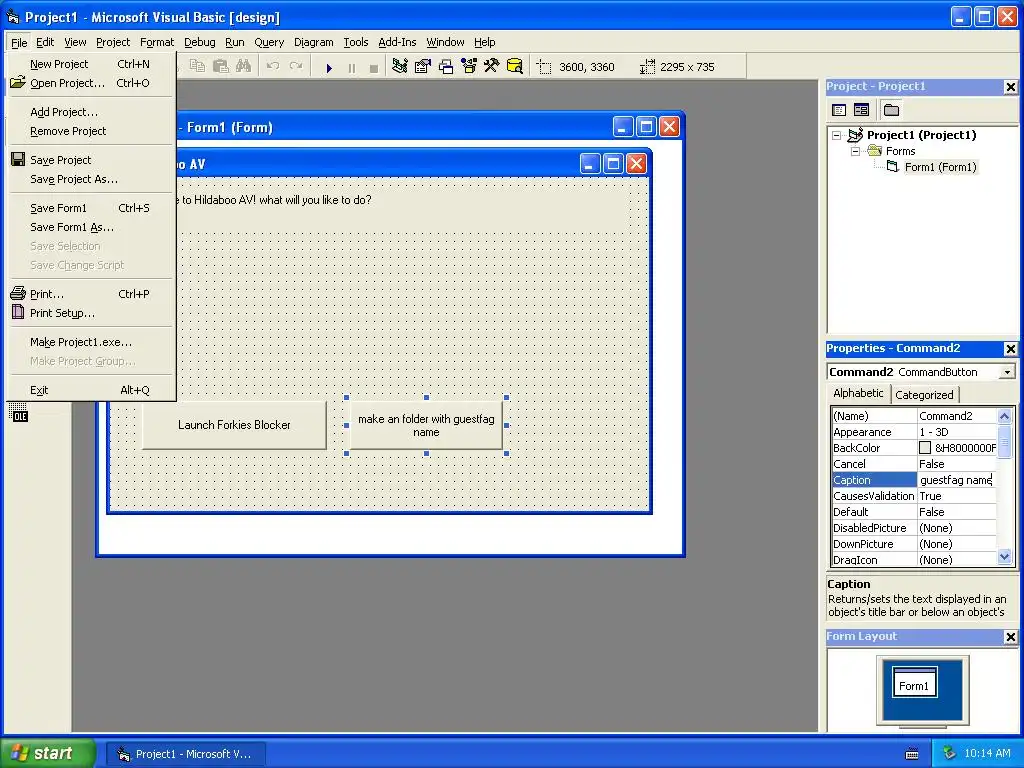Open the Properties Window toolbar icon
Screen dimensions: 1024x768
423,66
